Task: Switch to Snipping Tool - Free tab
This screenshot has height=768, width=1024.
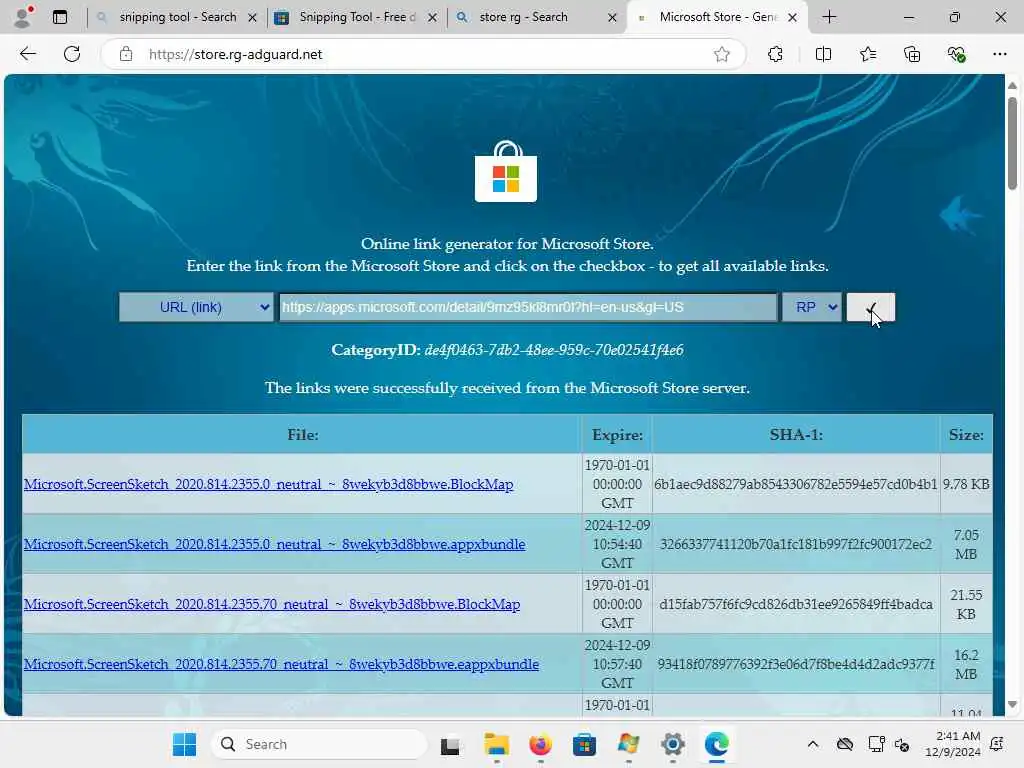Action: click(x=357, y=17)
